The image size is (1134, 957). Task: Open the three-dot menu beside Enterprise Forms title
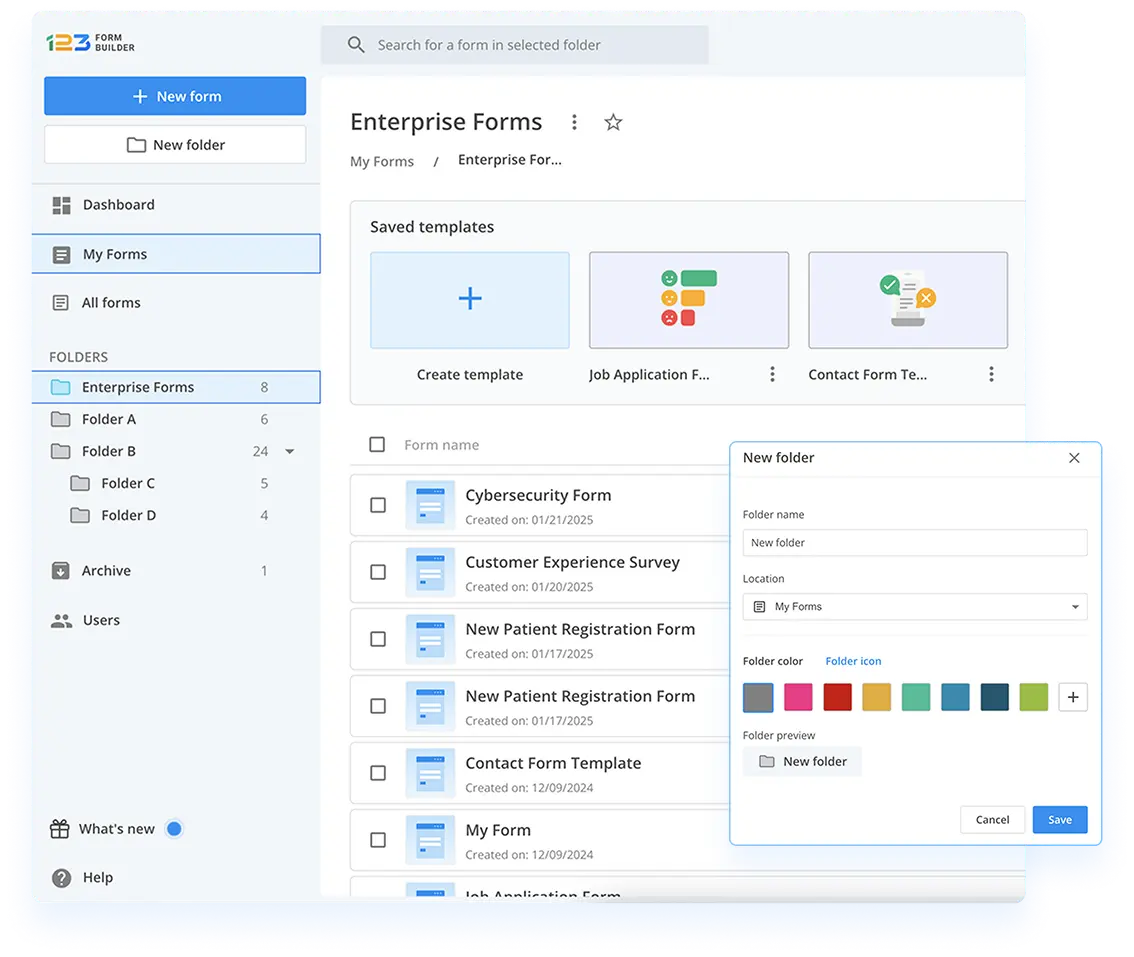click(x=575, y=121)
